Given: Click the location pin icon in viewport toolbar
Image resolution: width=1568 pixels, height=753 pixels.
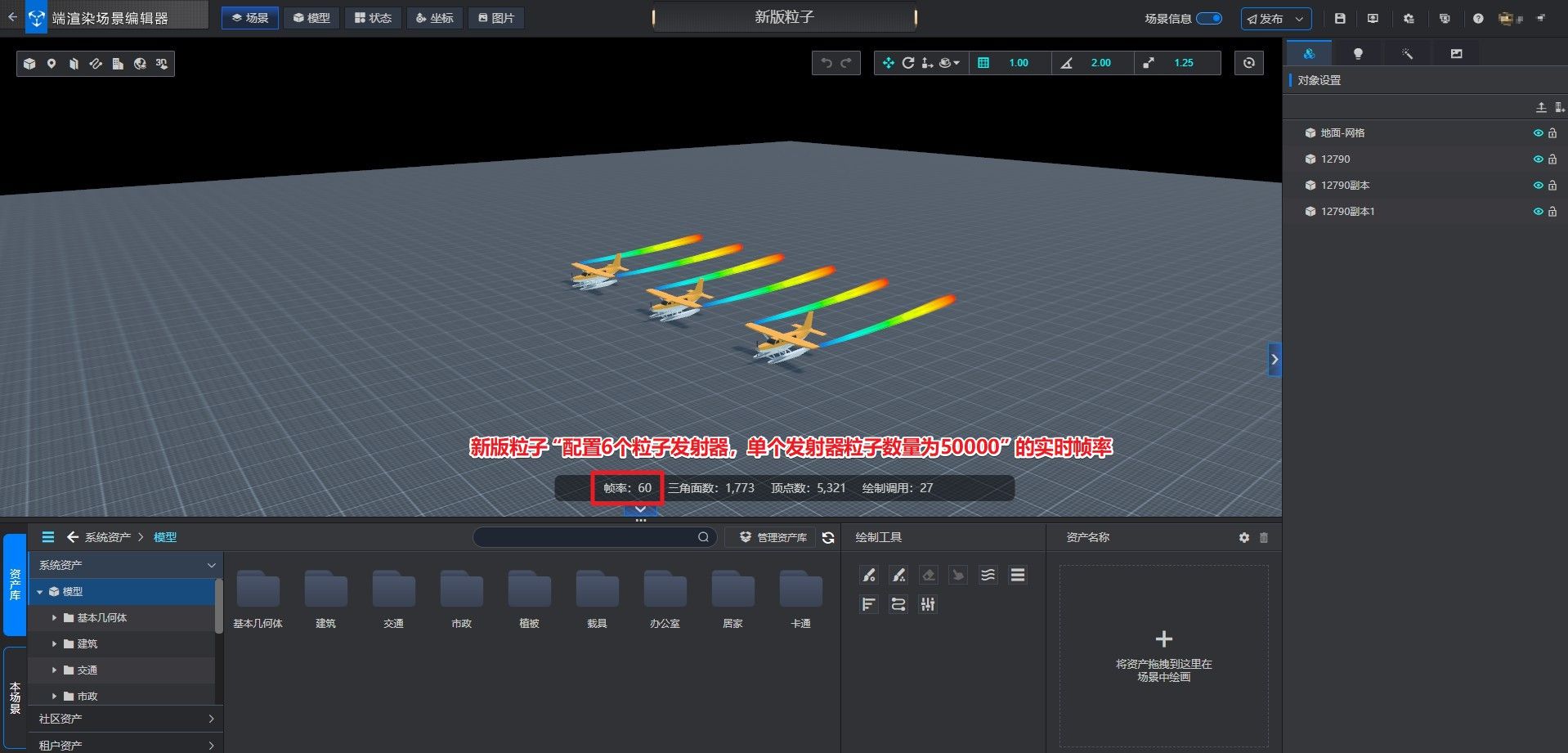Looking at the screenshot, I should (52, 64).
